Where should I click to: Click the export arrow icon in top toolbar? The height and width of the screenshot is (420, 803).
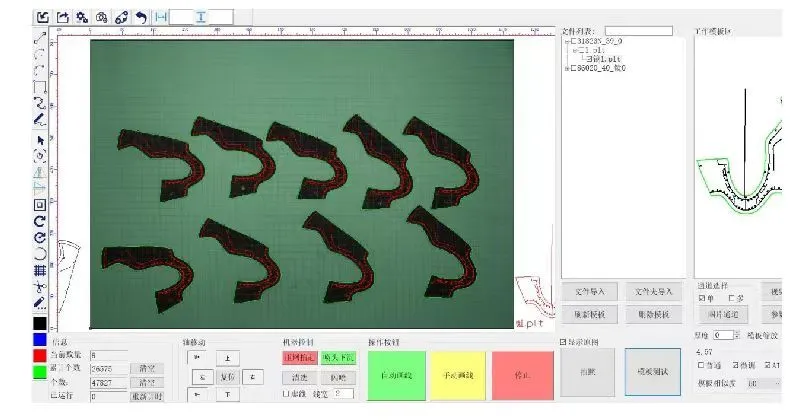(x=62, y=17)
